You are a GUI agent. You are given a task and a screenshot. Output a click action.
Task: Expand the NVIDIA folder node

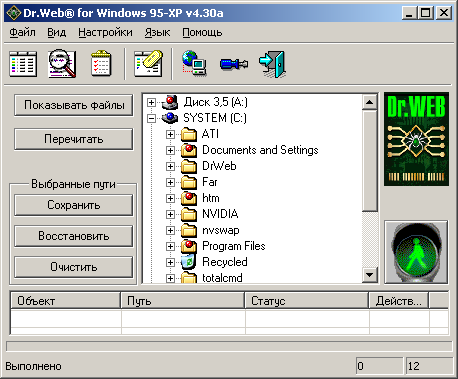click(x=170, y=214)
